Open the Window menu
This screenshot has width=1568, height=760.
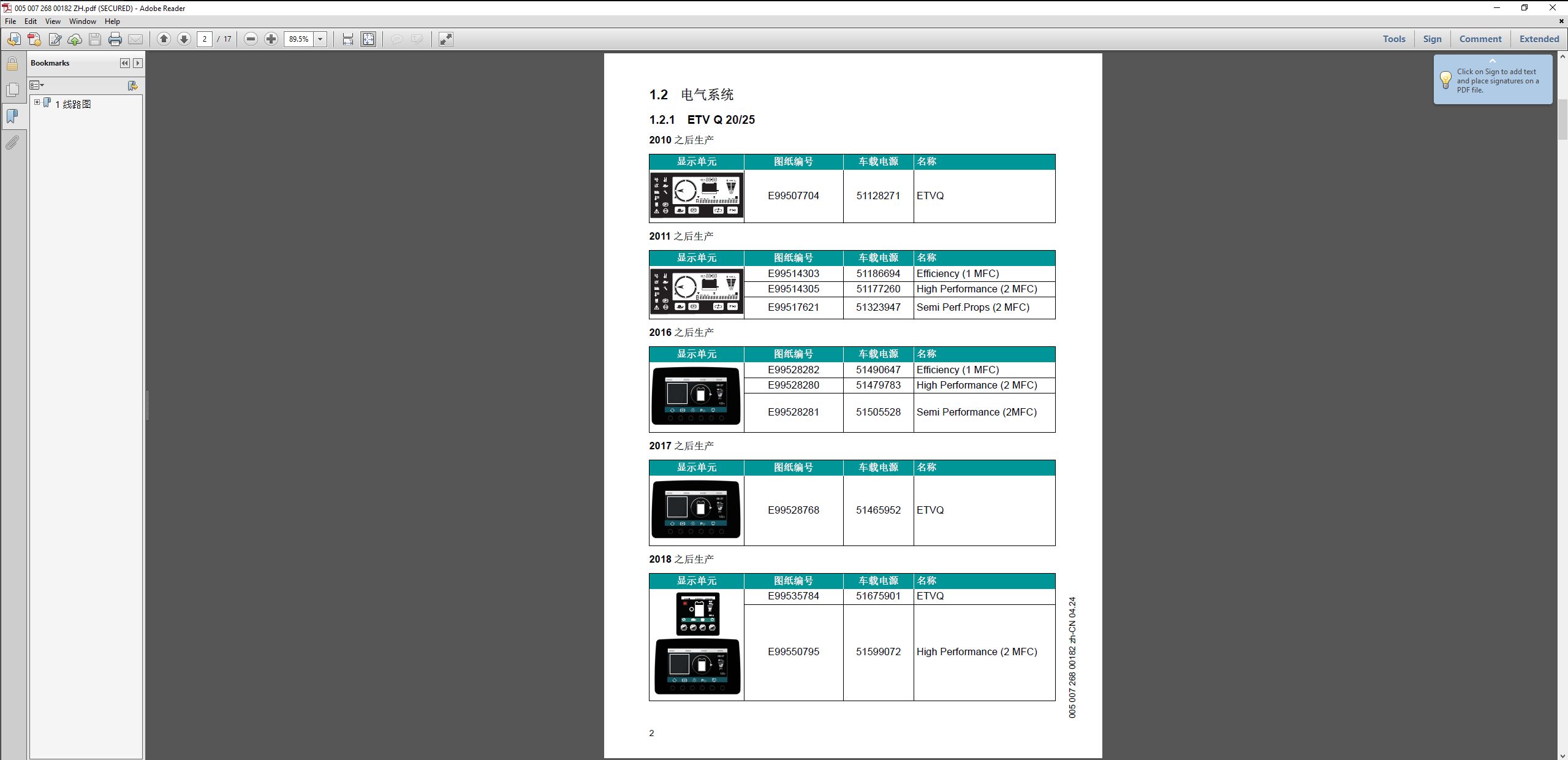click(x=83, y=21)
